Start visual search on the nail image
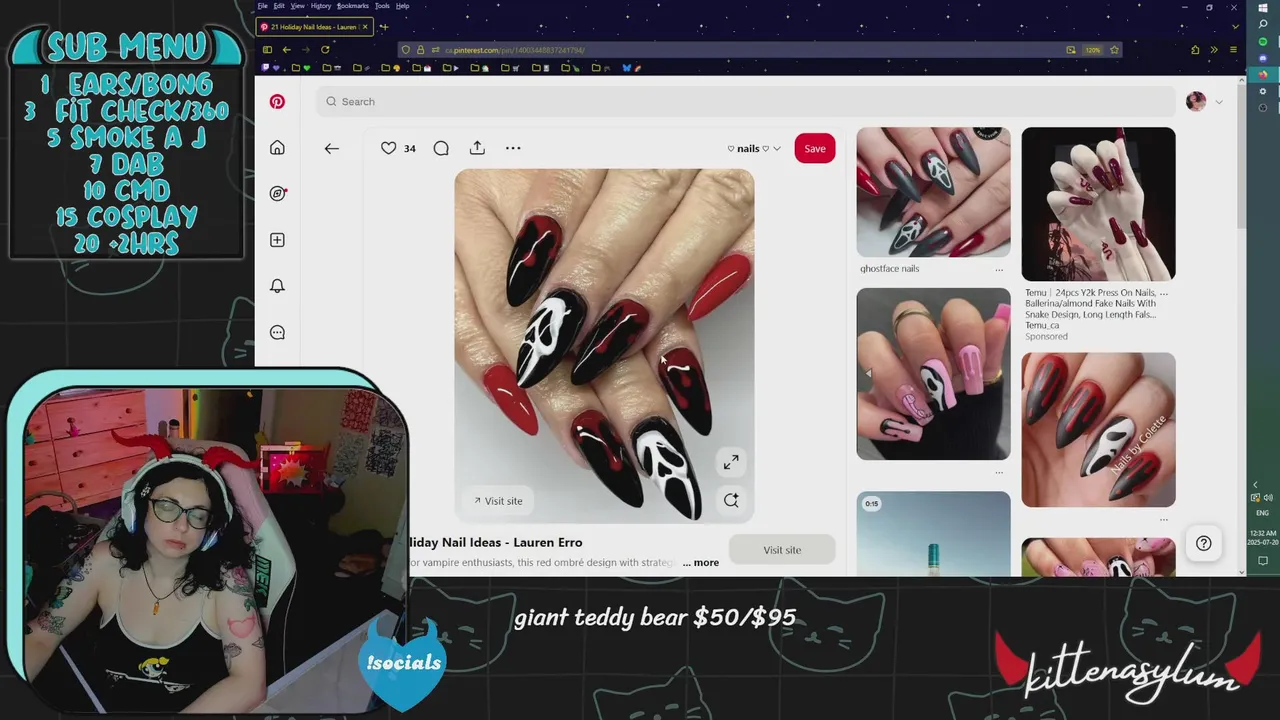This screenshot has height=720, width=1280. tap(731, 500)
